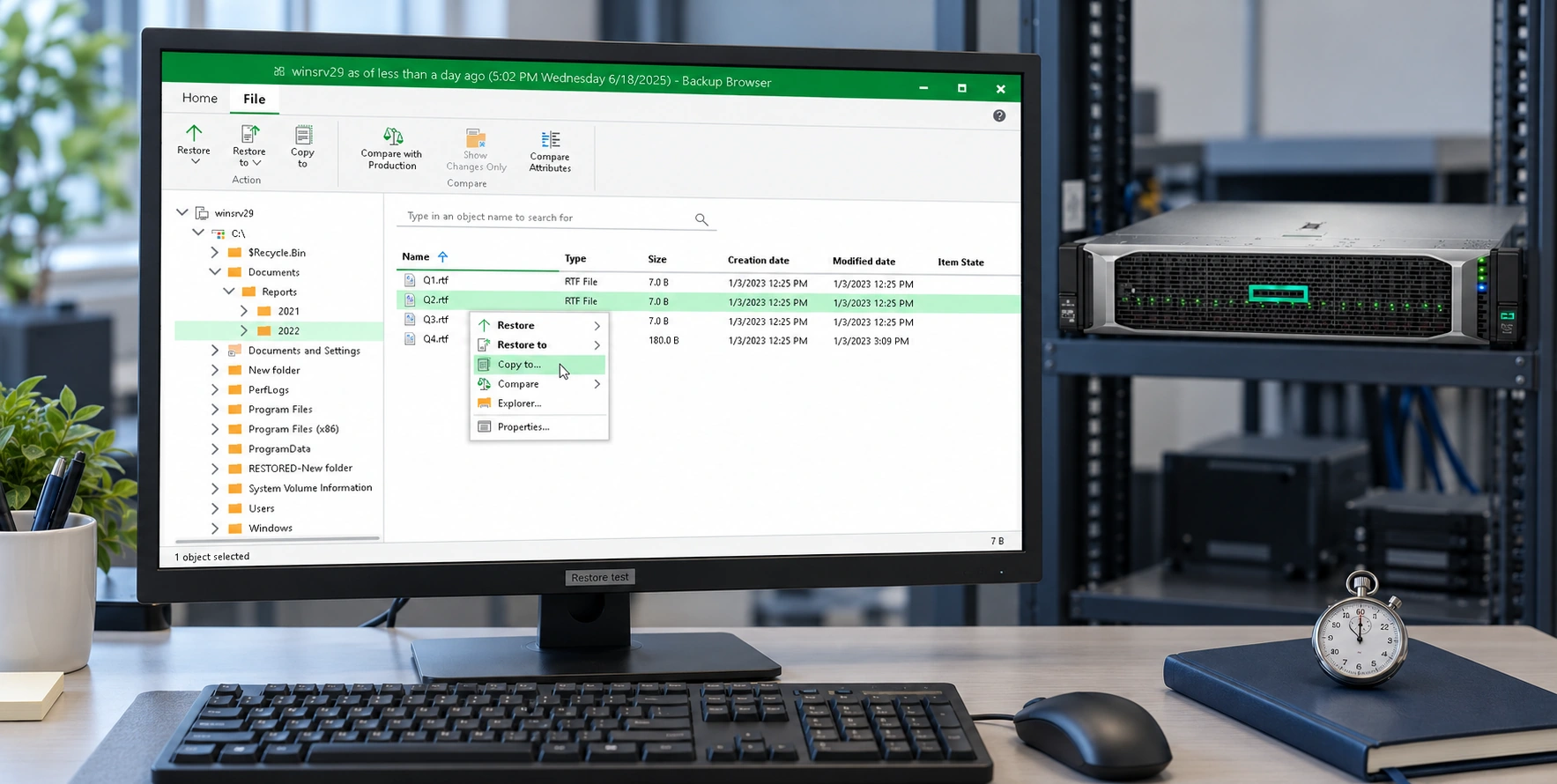The width and height of the screenshot is (1557, 784).
Task: Open the Restore dropdown arrow in ribbon
Action: pos(195,162)
